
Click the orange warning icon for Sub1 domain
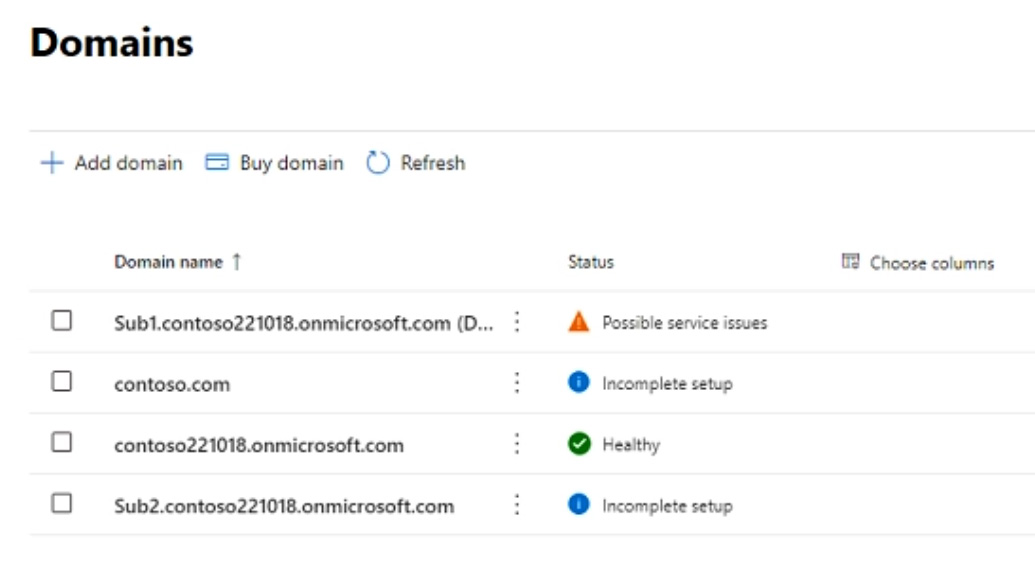(x=578, y=322)
